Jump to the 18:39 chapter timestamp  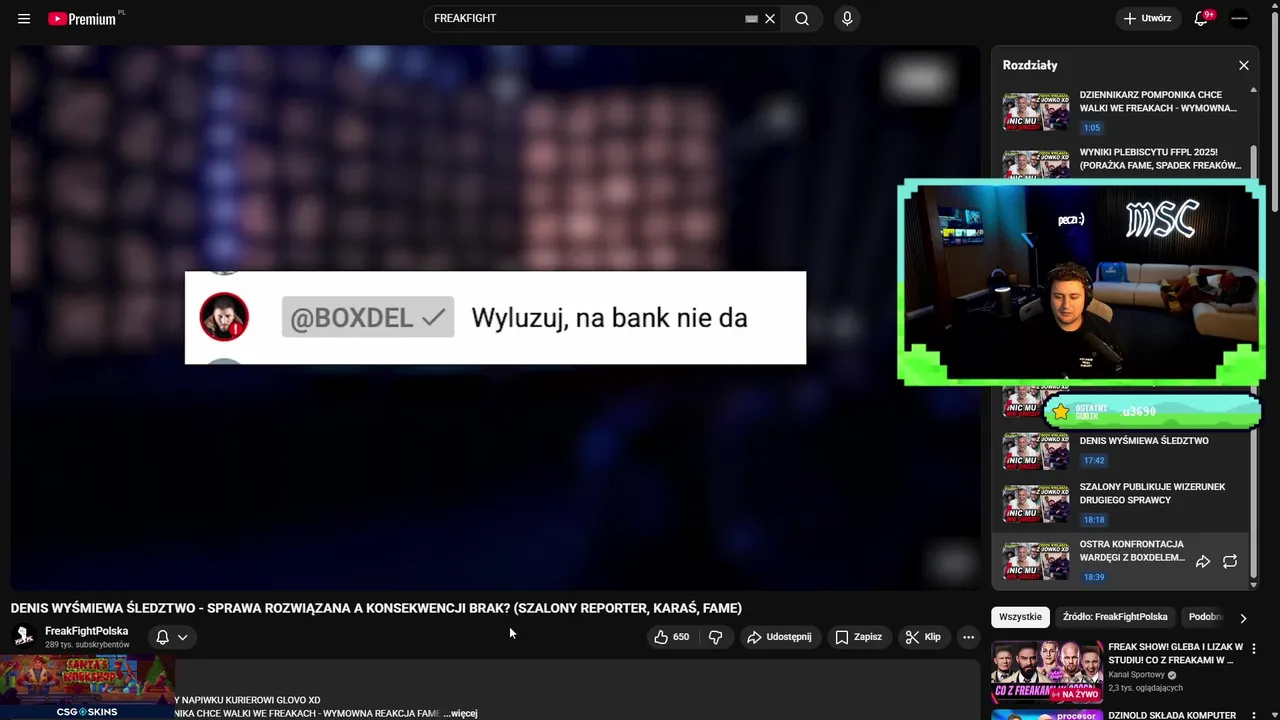tap(1094, 577)
